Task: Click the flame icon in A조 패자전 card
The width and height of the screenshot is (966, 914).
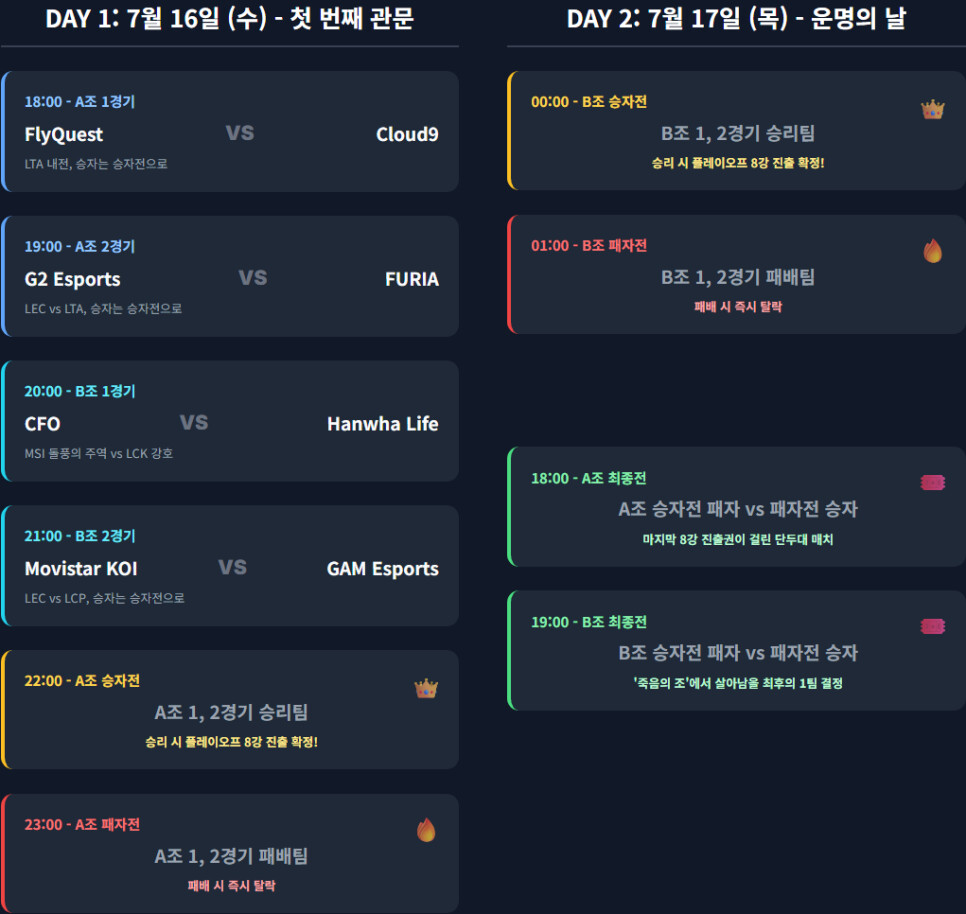Action: coord(426,830)
